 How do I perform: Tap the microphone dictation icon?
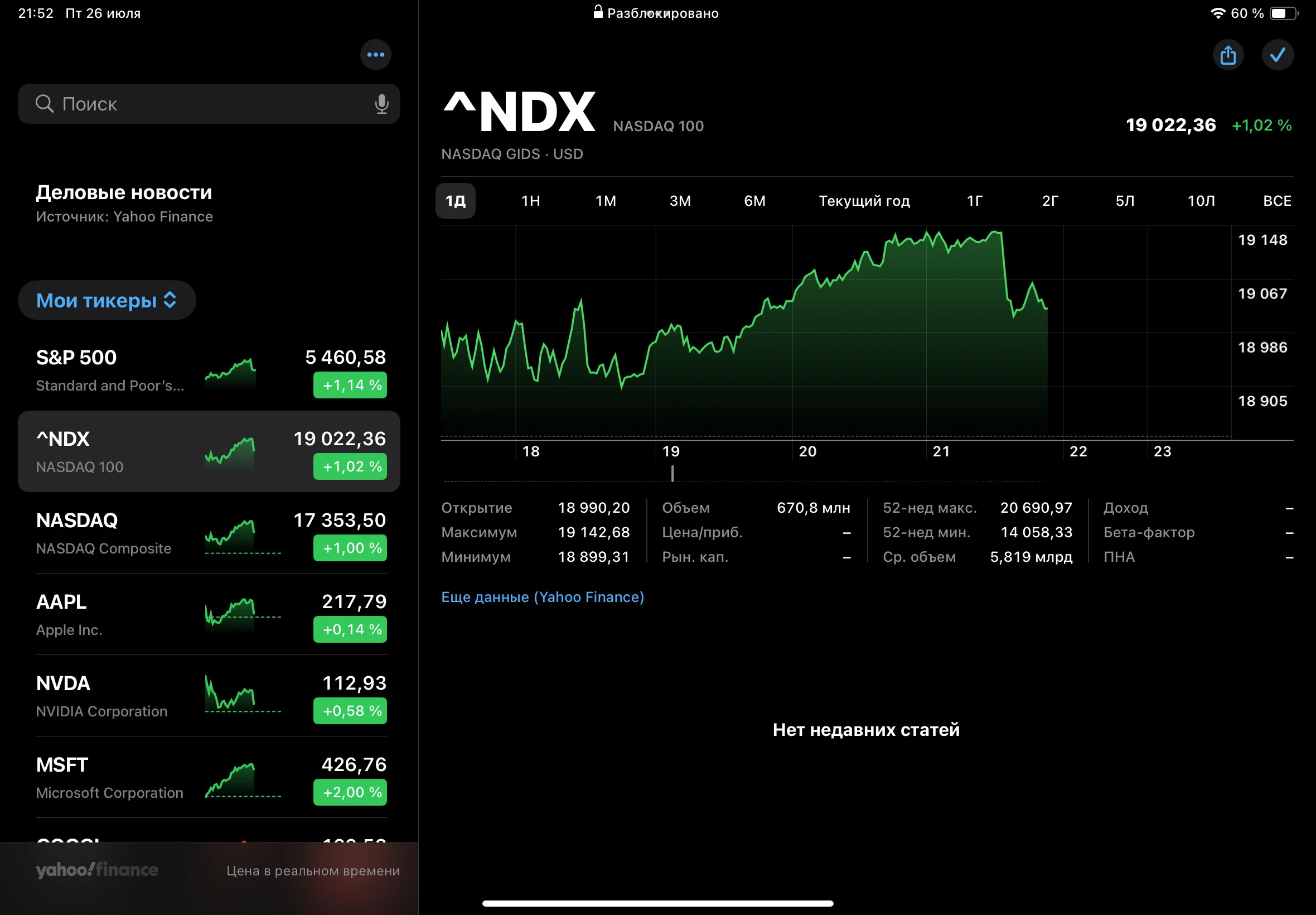381,104
